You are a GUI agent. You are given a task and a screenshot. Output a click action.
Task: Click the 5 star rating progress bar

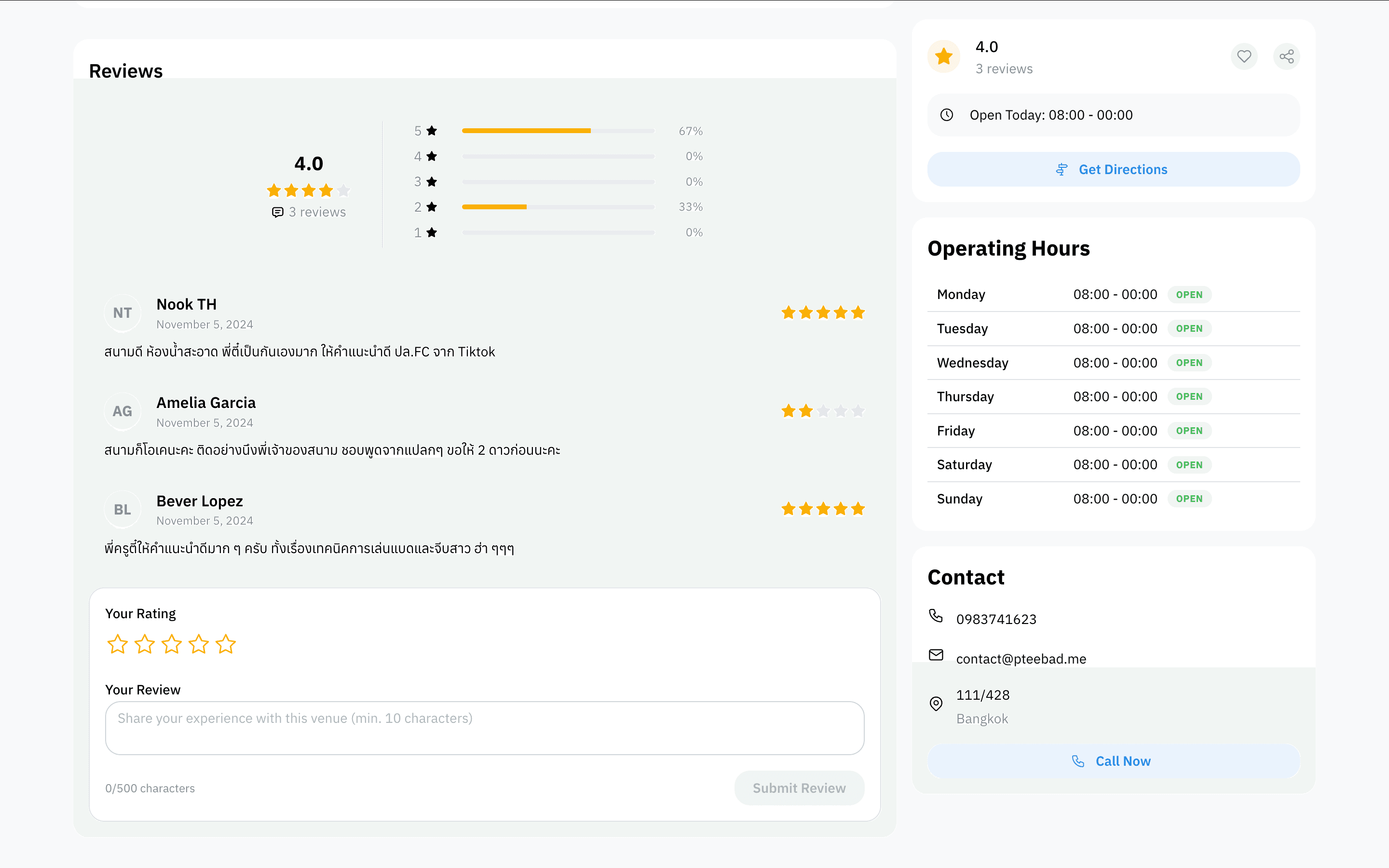click(x=558, y=131)
